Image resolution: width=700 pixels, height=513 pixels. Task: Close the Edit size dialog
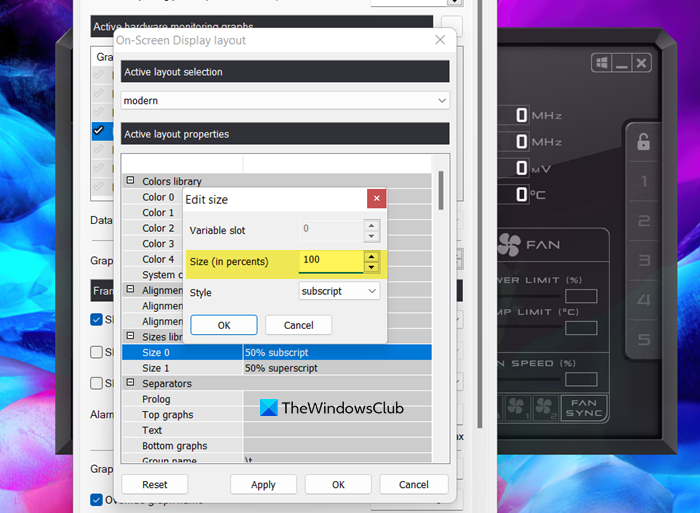[x=376, y=198]
